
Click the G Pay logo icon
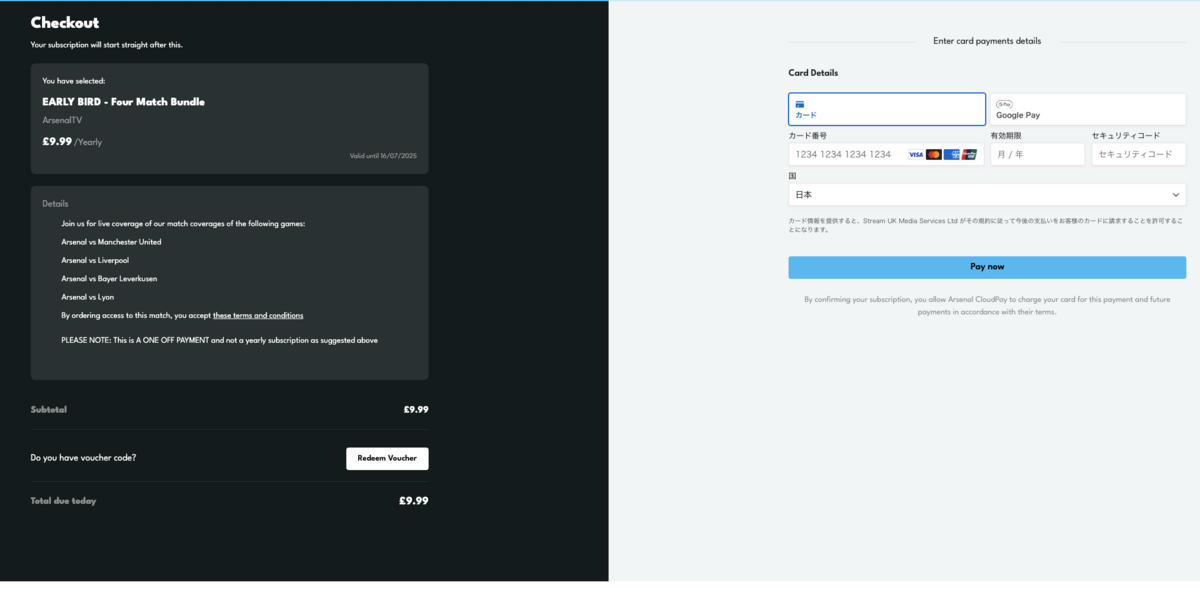(x=1004, y=103)
